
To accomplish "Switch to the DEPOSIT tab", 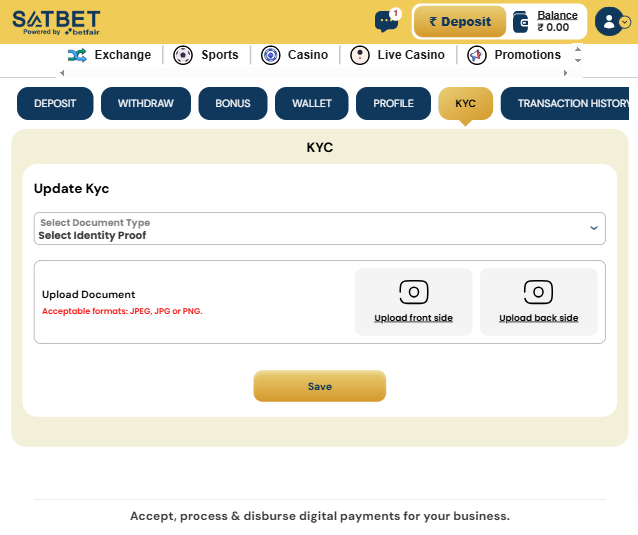I will (55, 103).
